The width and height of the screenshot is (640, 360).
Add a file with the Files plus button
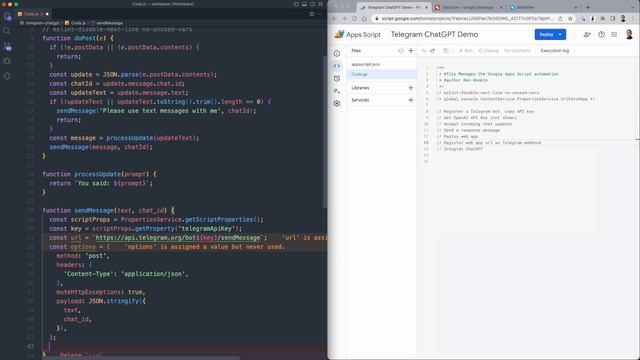(x=411, y=51)
